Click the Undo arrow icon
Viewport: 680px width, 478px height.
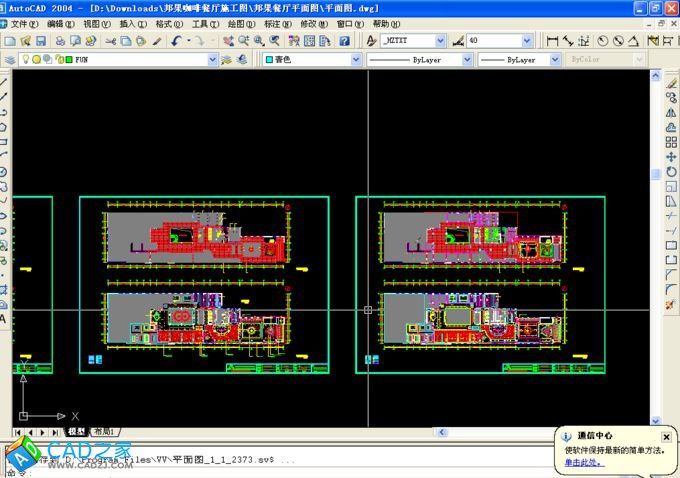tap(177, 41)
